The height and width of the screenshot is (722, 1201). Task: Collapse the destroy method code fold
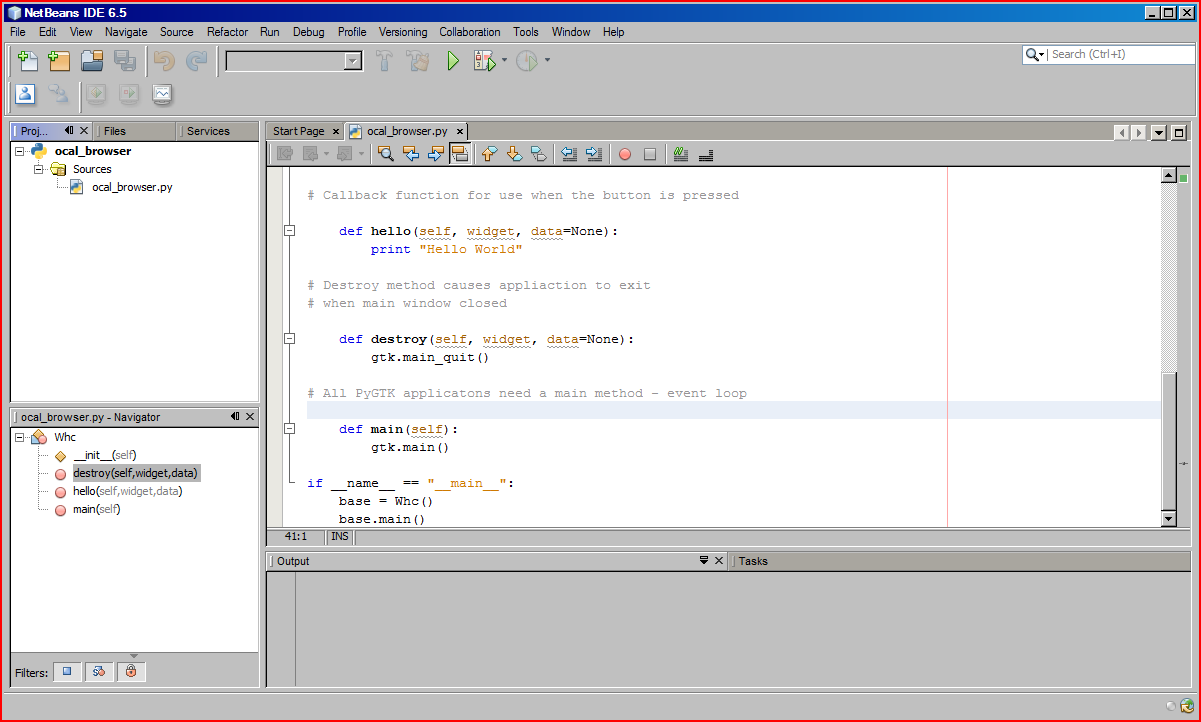pos(289,339)
